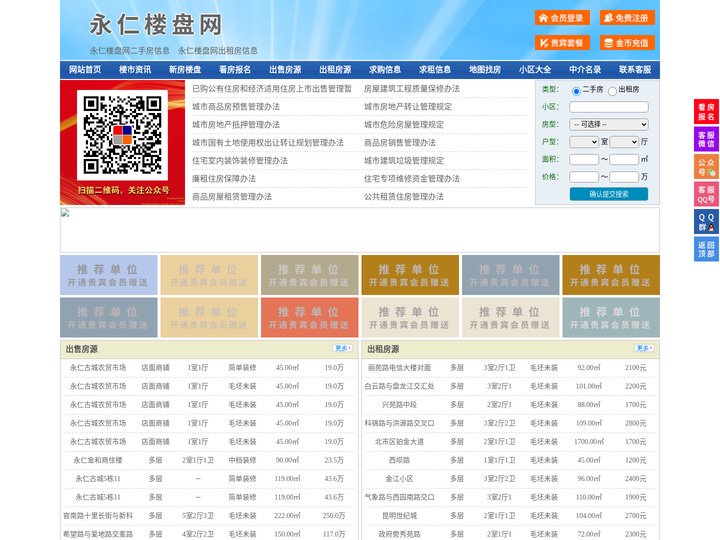Image resolution: width=720 pixels, height=540 pixels.
Task: Expand the 厅 hall count dropdown
Action: (x=624, y=142)
